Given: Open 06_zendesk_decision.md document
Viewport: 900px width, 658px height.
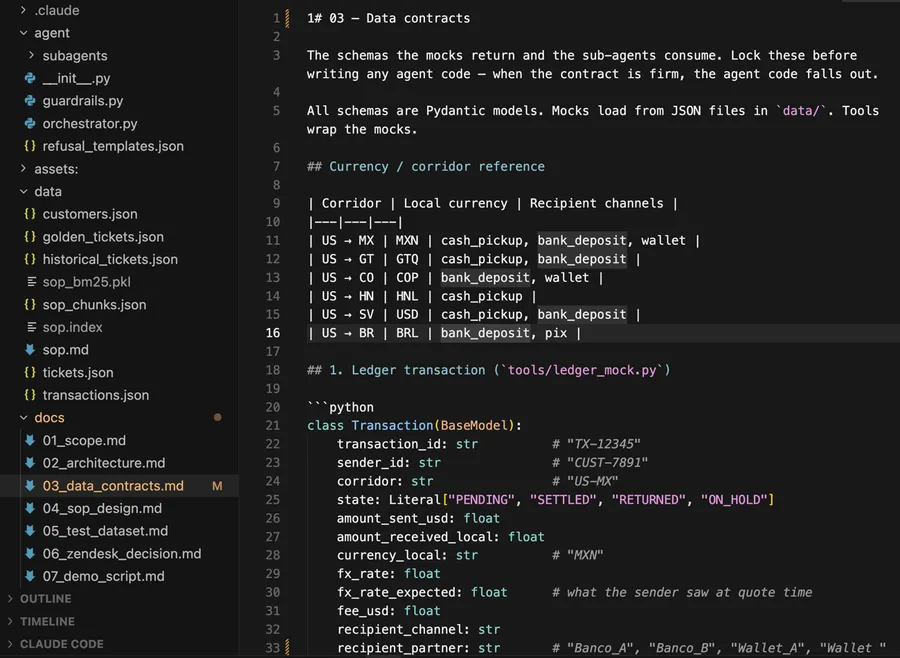Looking at the screenshot, I should [x=122, y=554].
